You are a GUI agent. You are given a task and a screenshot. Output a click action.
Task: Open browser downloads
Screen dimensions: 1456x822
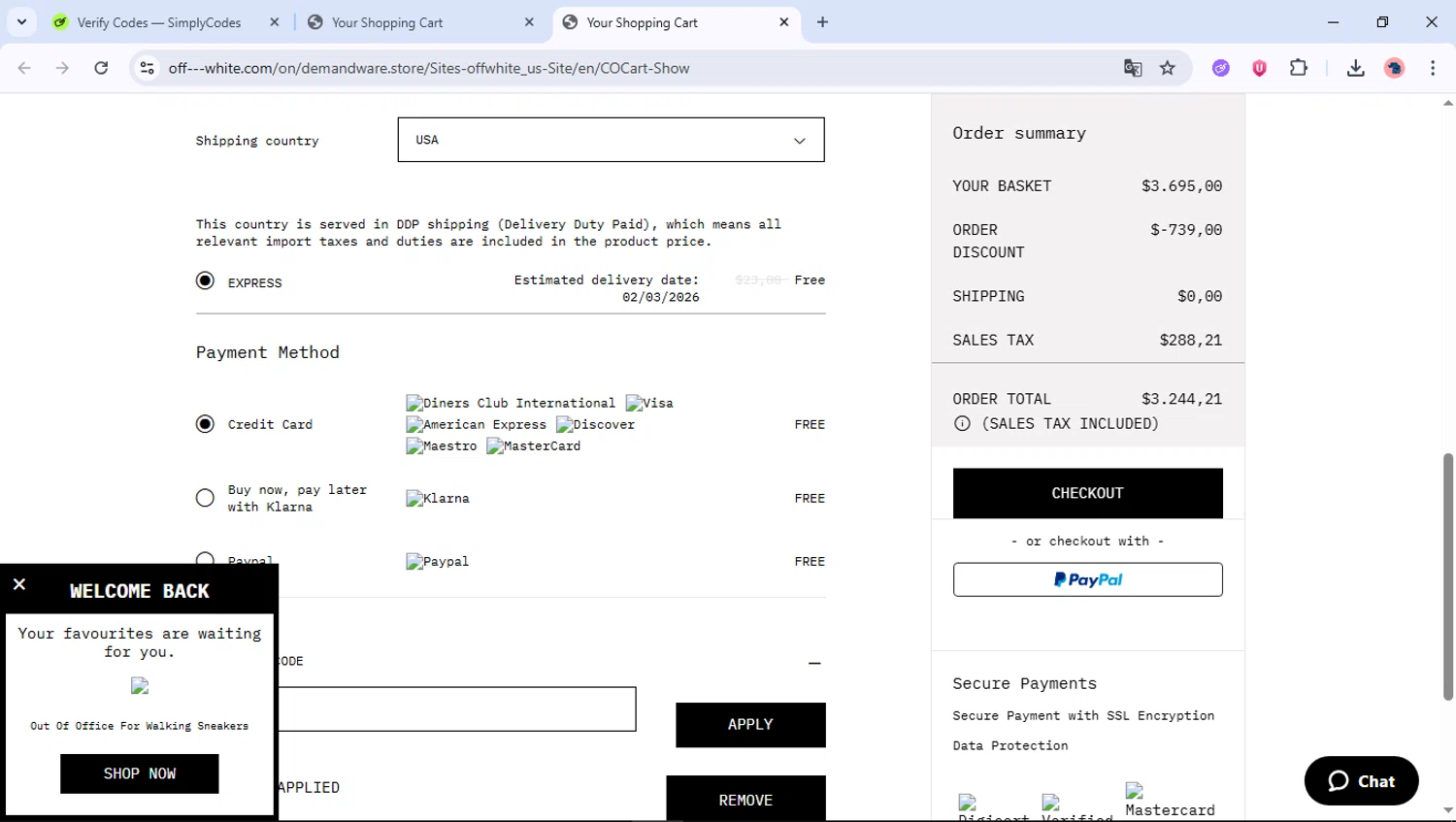[1356, 68]
